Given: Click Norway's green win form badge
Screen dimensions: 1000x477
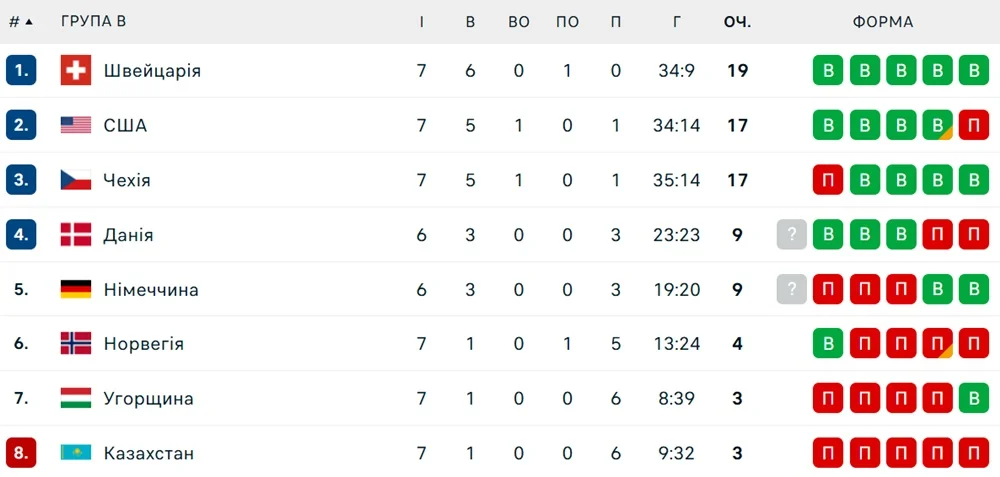Looking at the screenshot, I should pyautogui.click(x=828, y=344).
